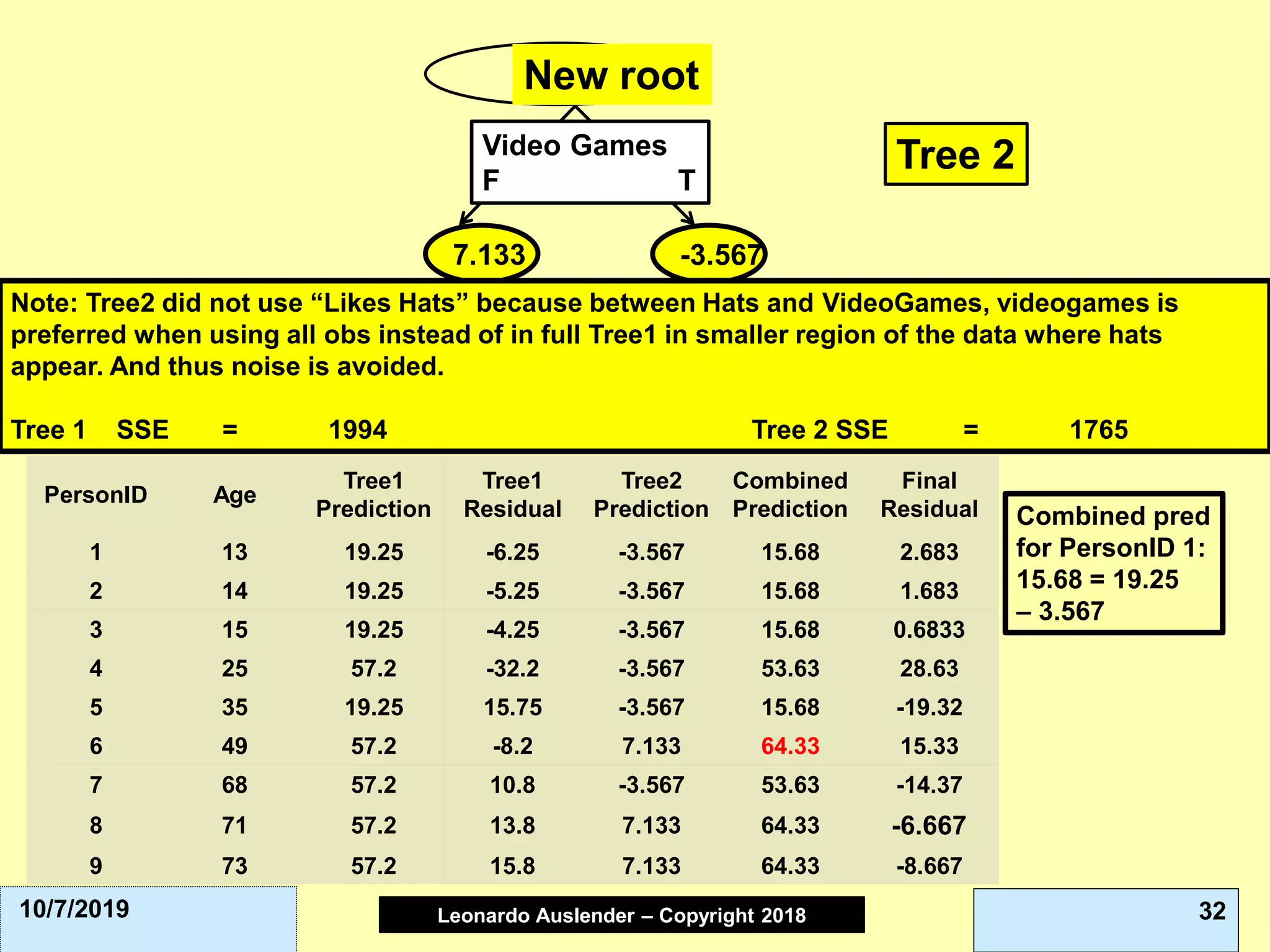The image size is (1270, 952).
Task: Click the 10.8 Tree1 residual cell
Action: pos(512,785)
